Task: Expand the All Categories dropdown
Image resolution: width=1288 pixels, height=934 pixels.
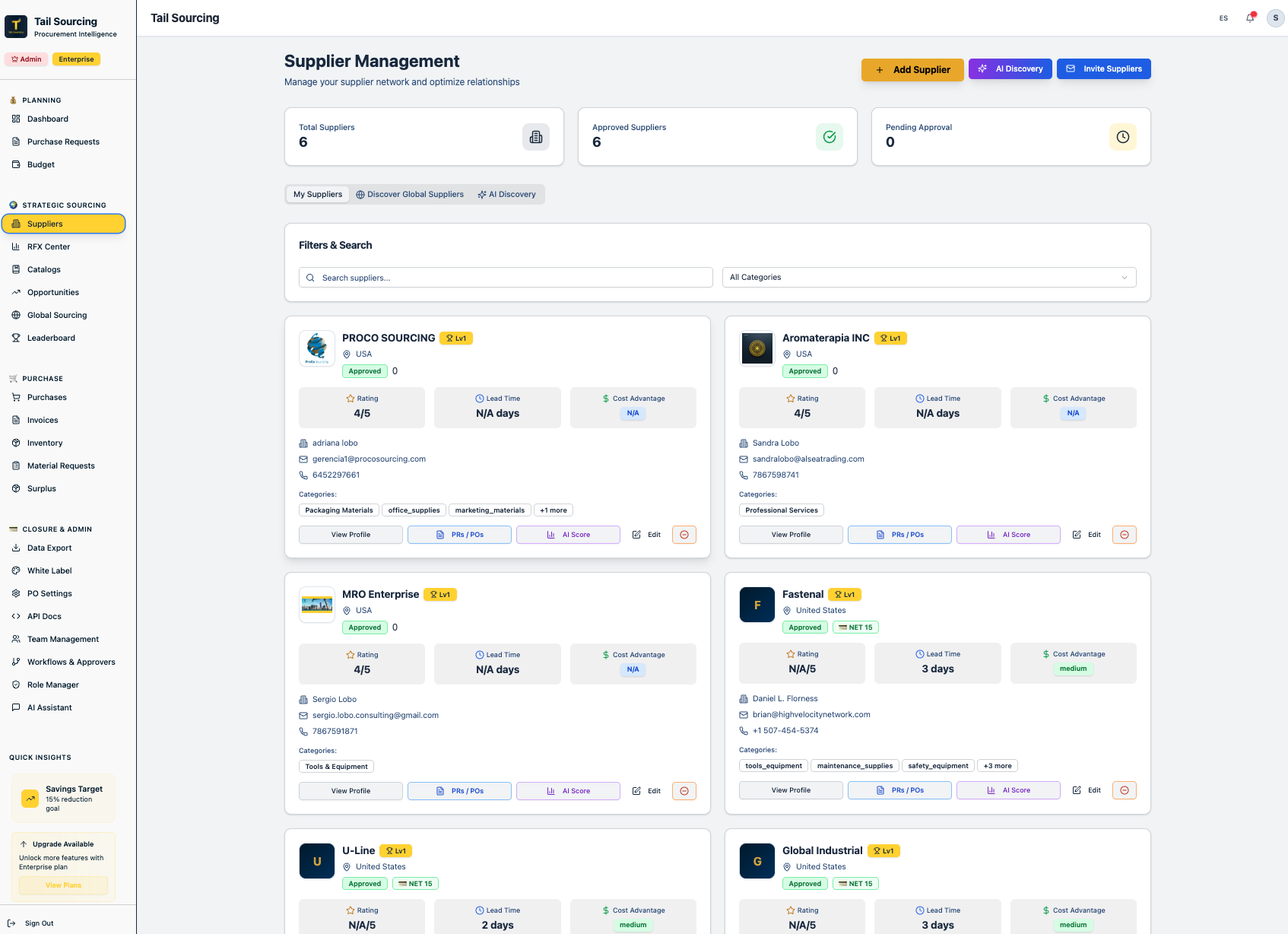Action: 929,278
